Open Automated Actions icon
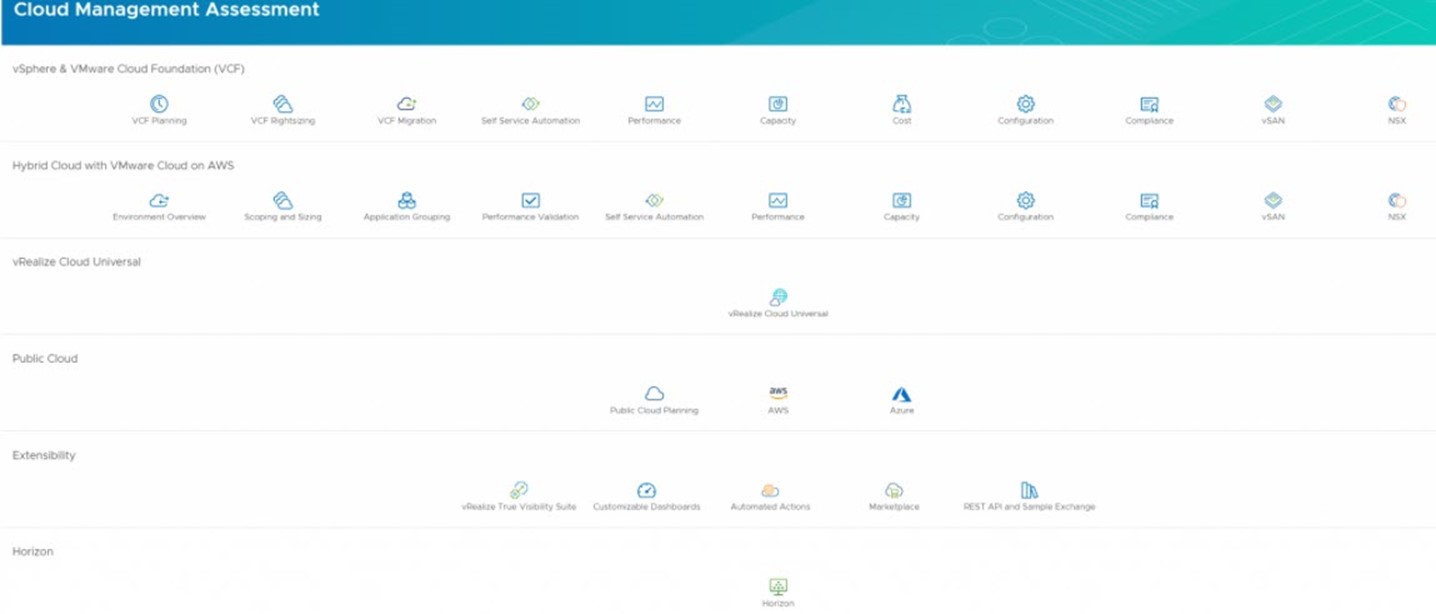Screen dimensions: 1436x614 (x=770, y=490)
